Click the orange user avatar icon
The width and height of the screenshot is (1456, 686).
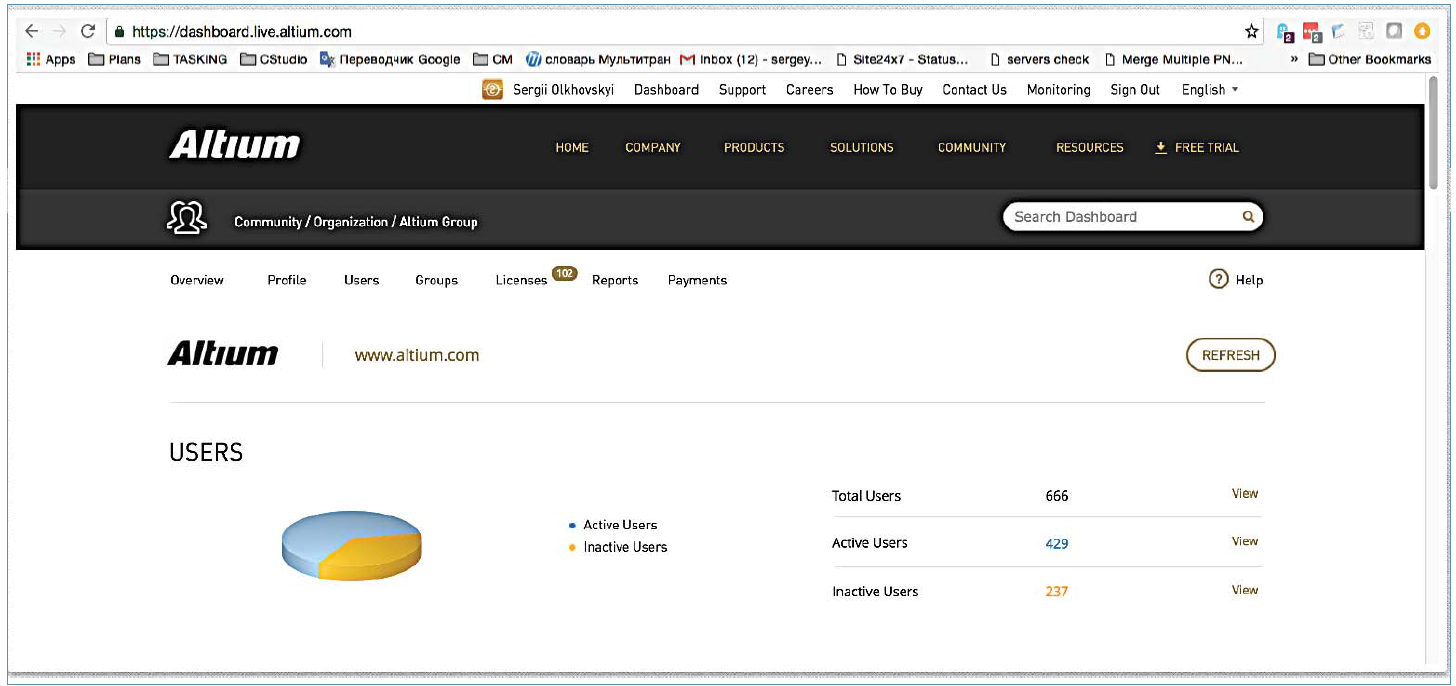[492, 90]
